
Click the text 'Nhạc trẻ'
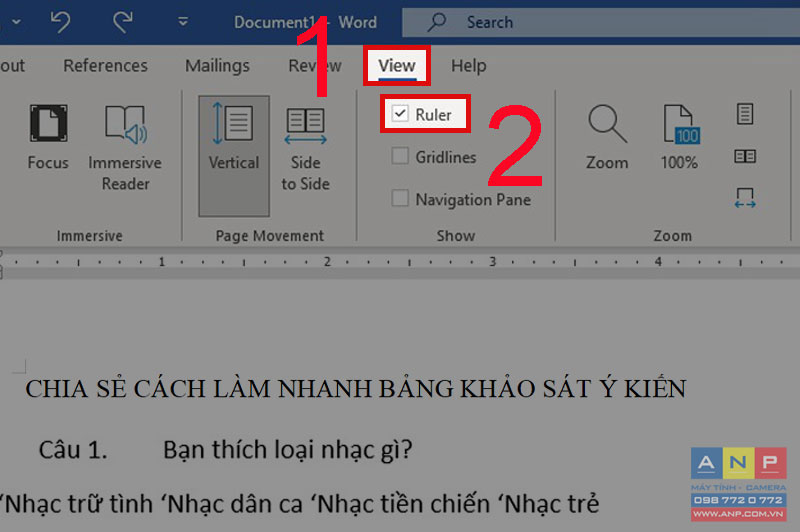553,504
